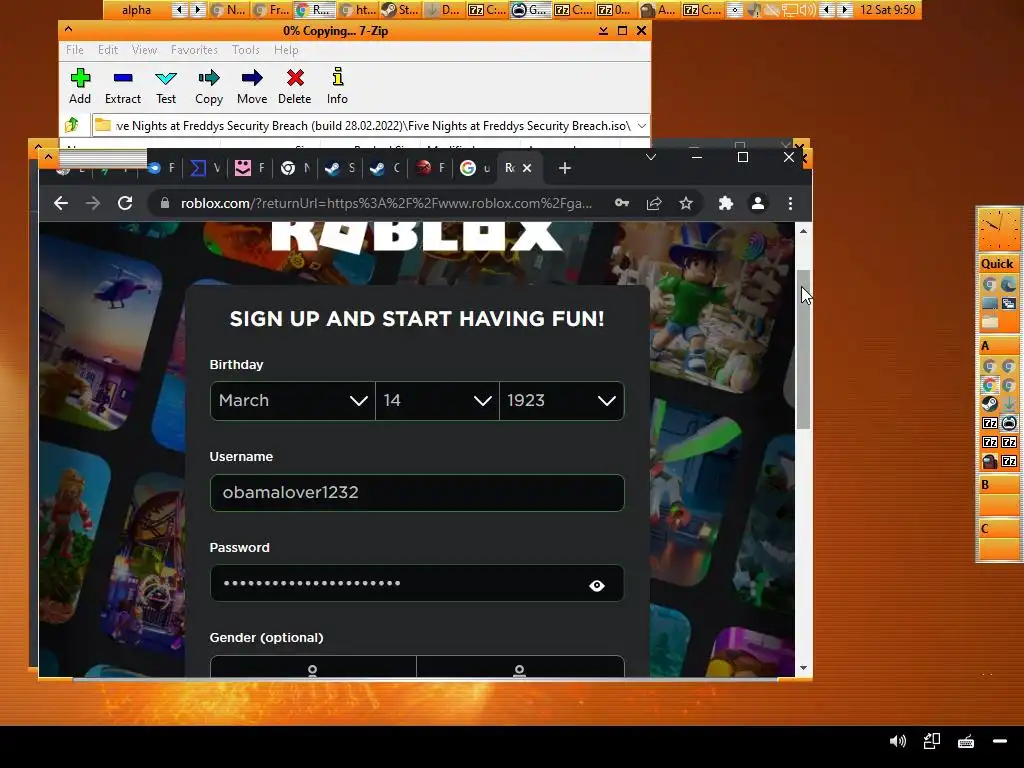Click the Among Us icon in section A
Image resolution: width=1024 pixels, height=768 pixels.
point(989,461)
